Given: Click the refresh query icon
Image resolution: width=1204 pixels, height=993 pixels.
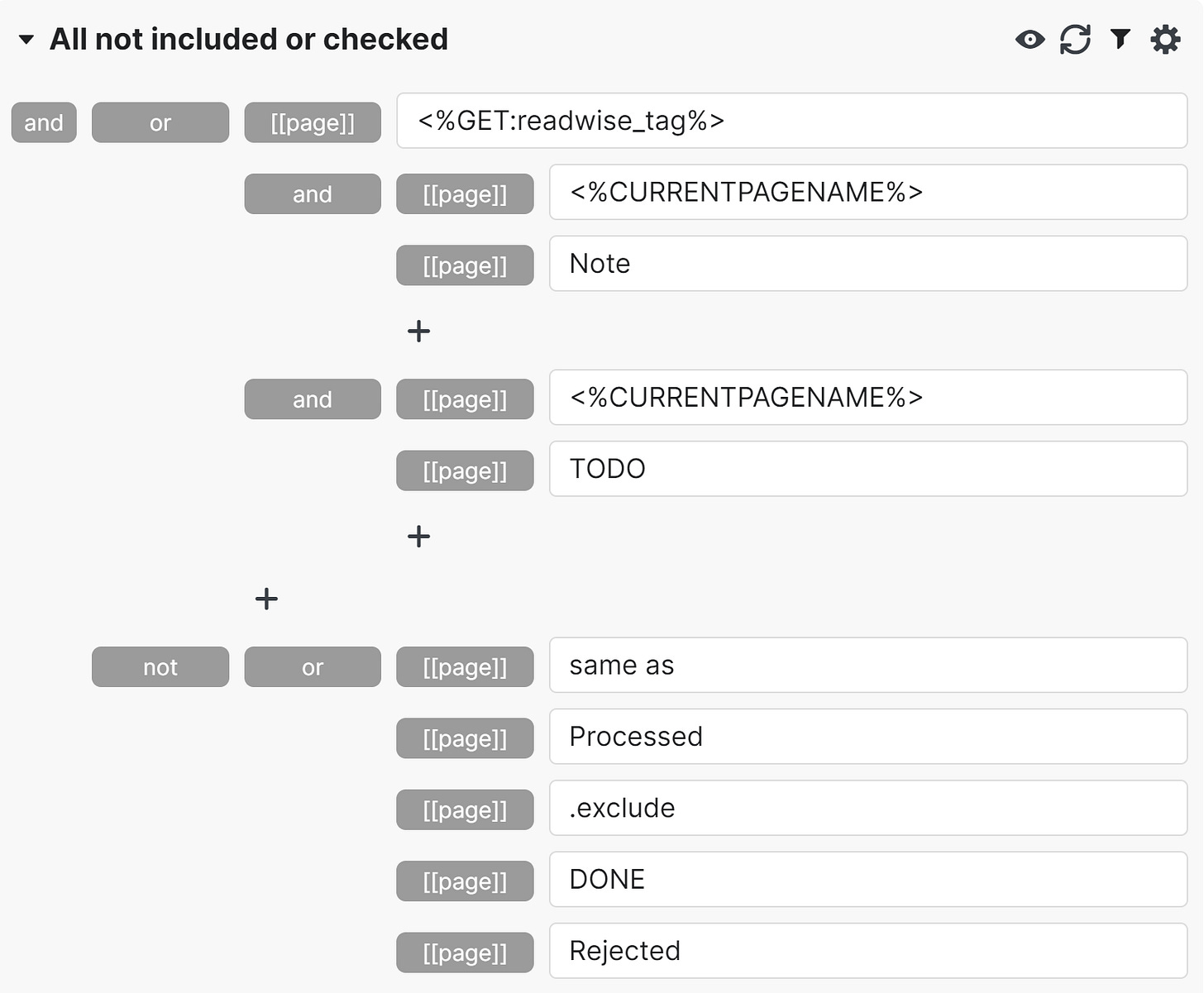Looking at the screenshot, I should (x=1075, y=39).
